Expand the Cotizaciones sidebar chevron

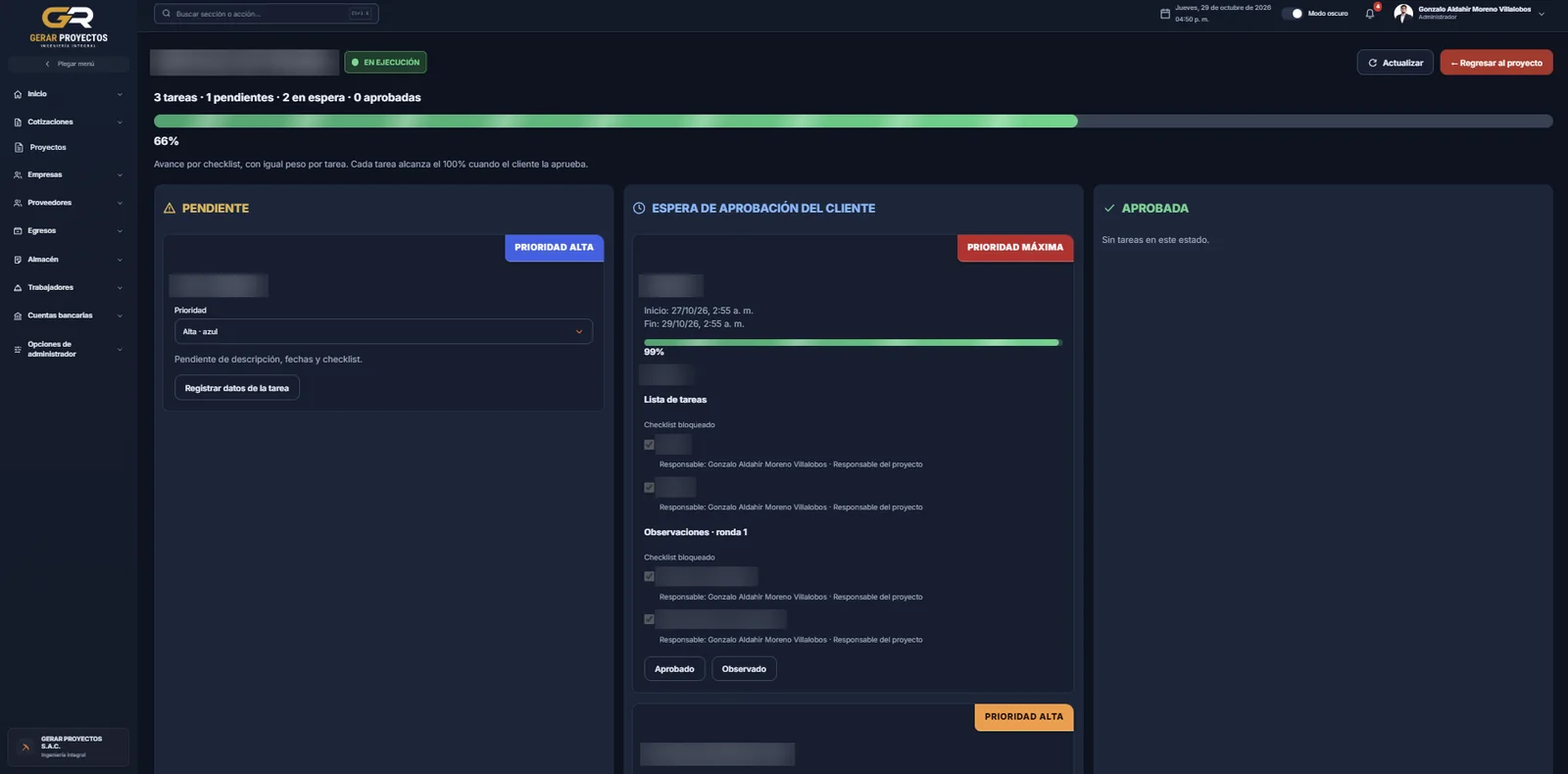click(x=120, y=122)
